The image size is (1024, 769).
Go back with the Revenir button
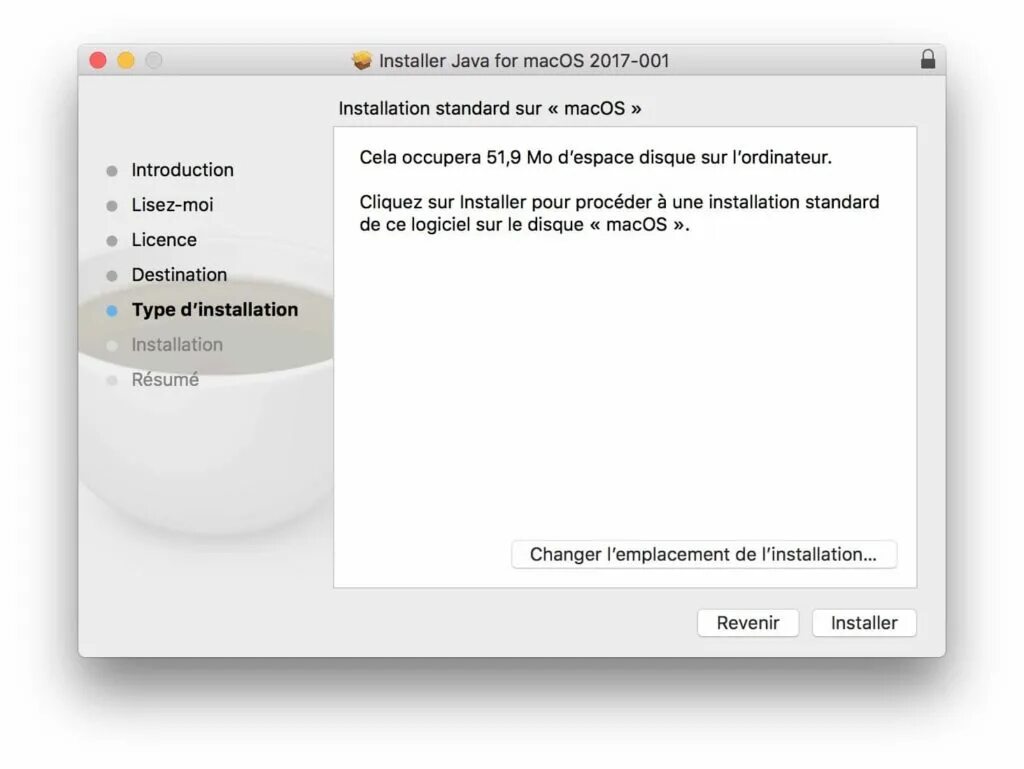pos(748,623)
